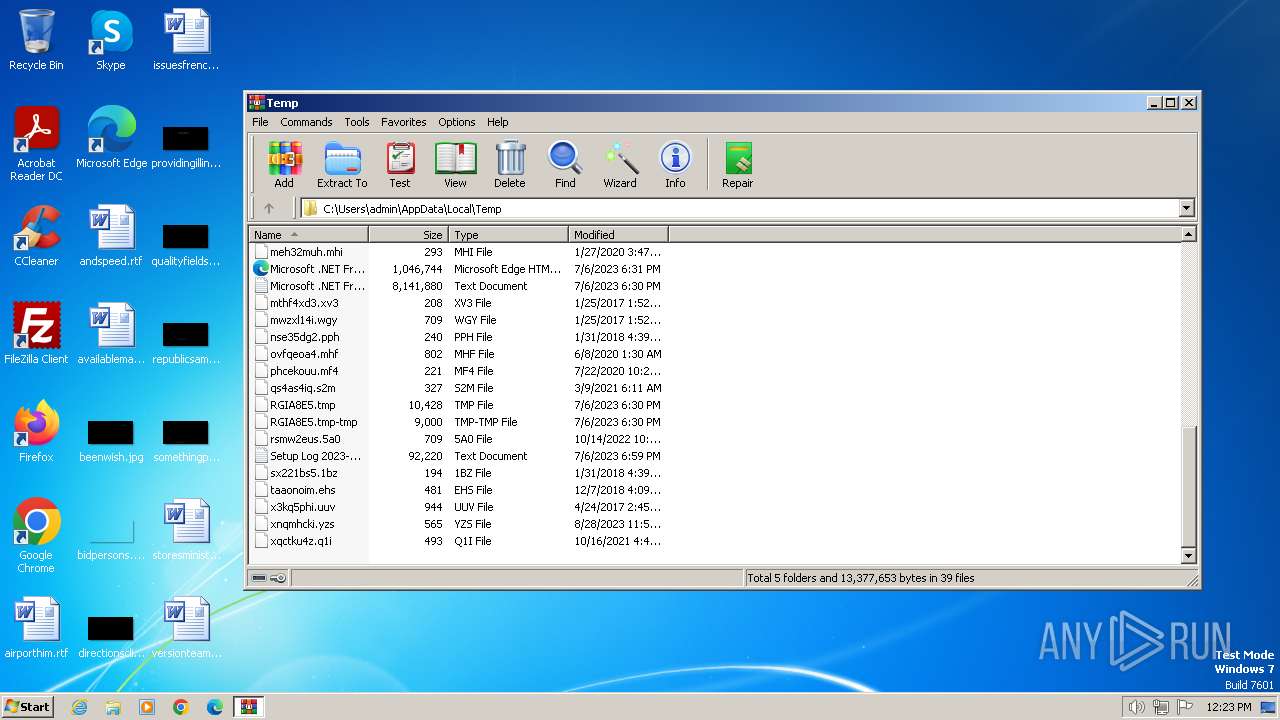1280x720 pixels.
Task: Click the Action Center flag tray icon
Action: [1184, 707]
